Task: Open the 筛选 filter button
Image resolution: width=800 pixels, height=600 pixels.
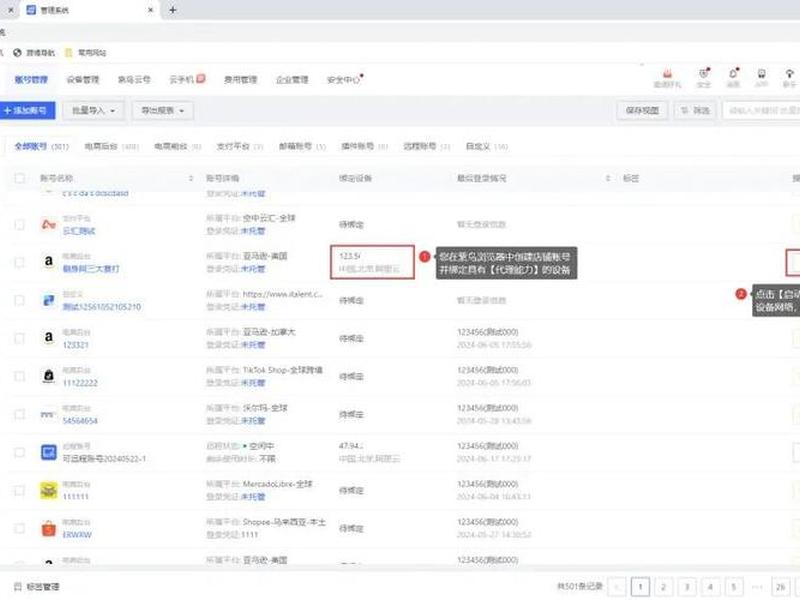Action: [x=695, y=110]
